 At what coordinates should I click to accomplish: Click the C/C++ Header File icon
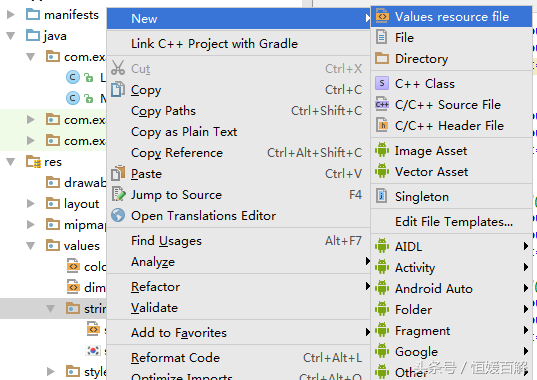(382, 125)
